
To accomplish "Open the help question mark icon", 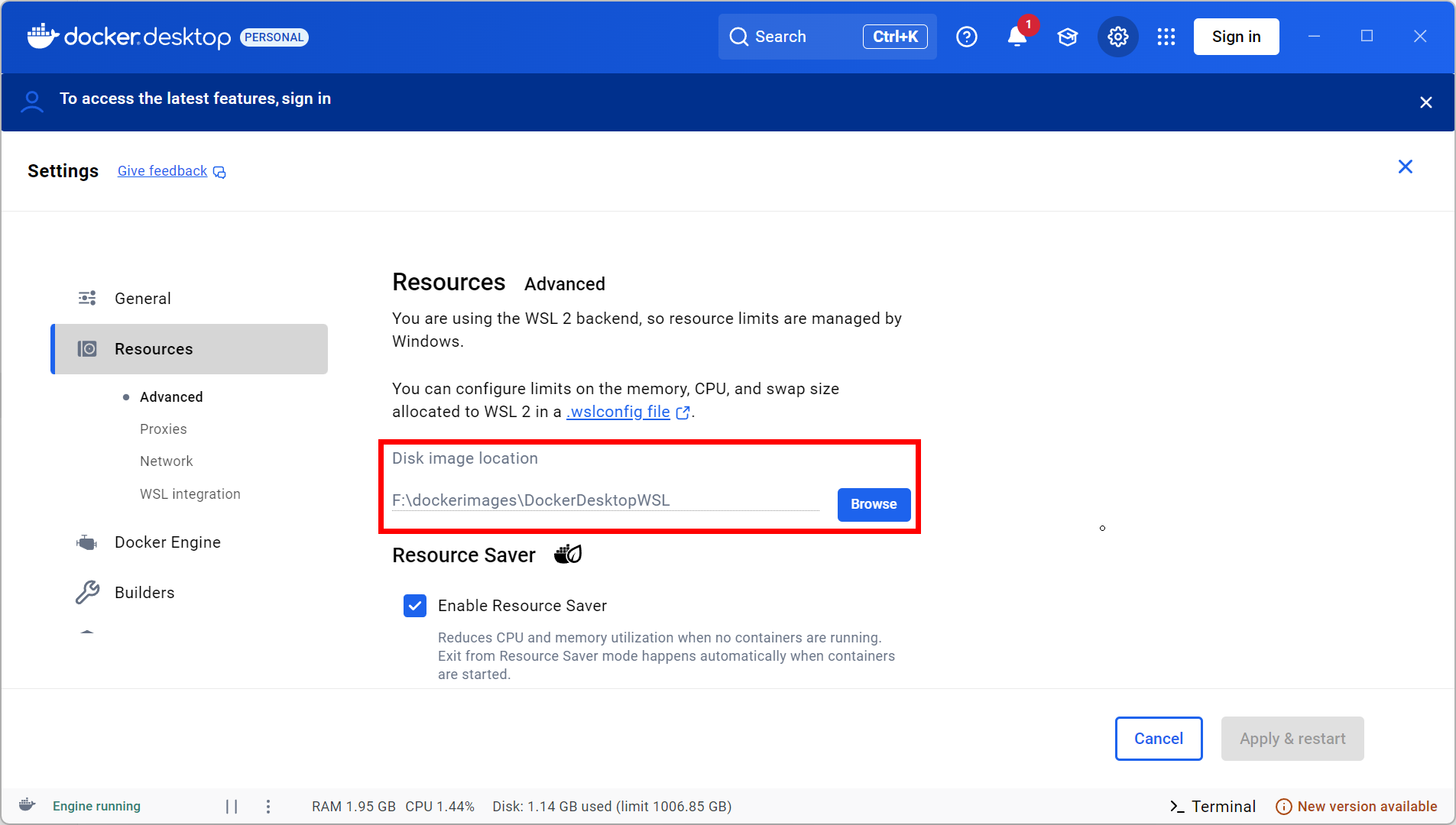I will [967, 37].
